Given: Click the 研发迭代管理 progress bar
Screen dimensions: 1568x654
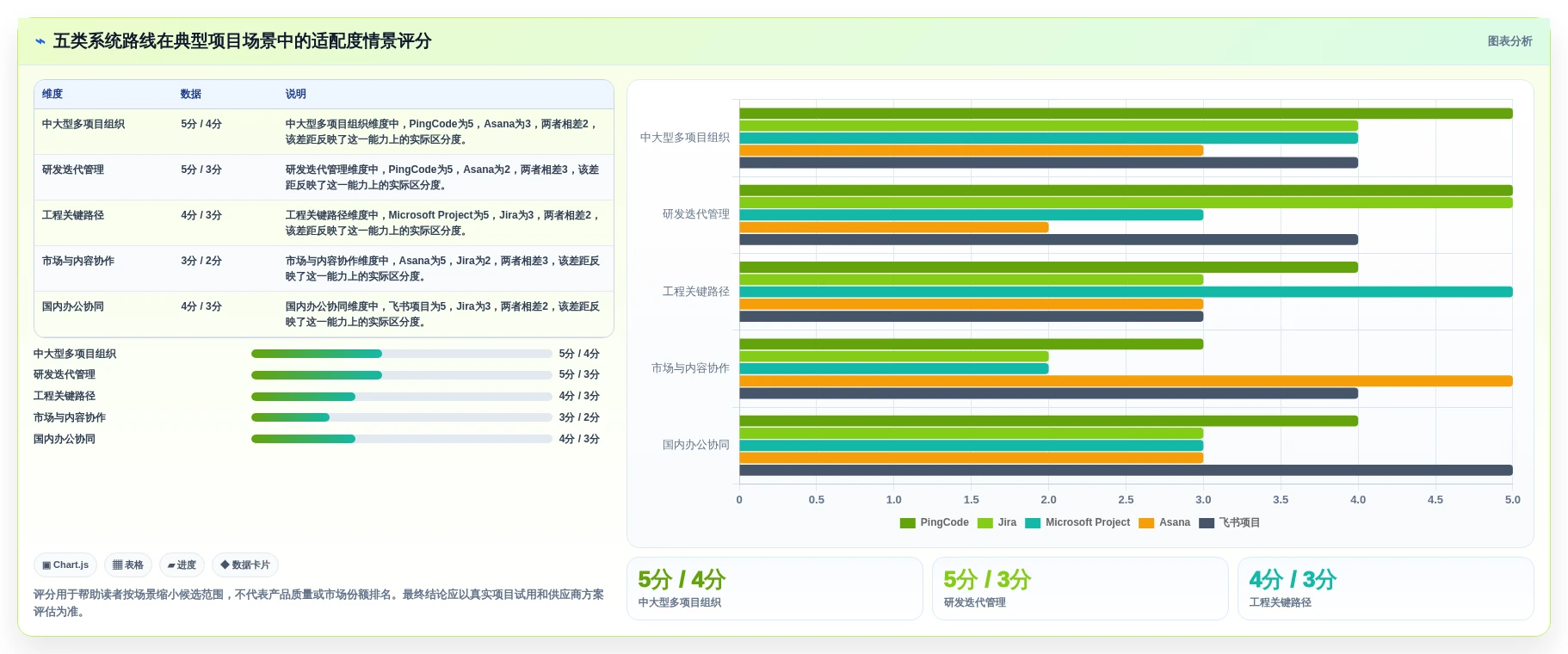Looking at the screenshot, I should pyautogui.click(x=402, y=375).
